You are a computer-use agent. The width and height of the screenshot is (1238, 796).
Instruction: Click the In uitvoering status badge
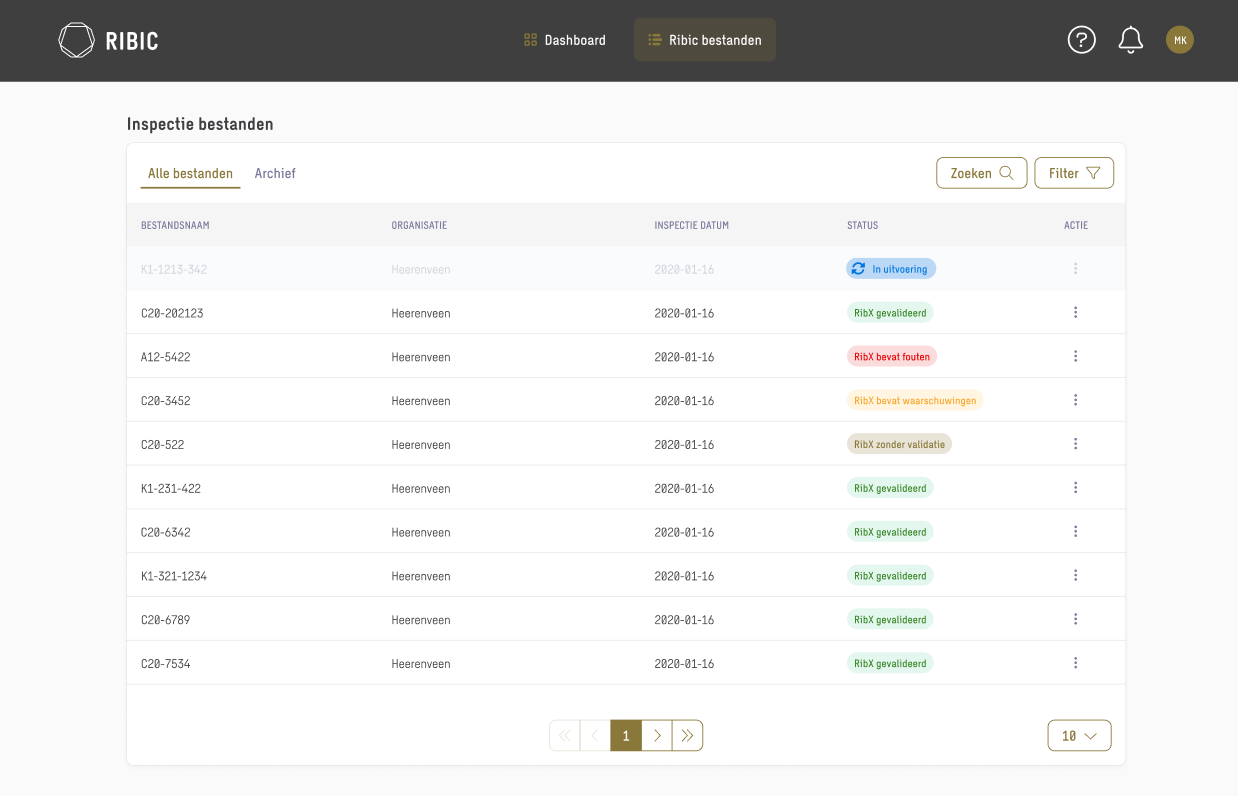(891, 269)
